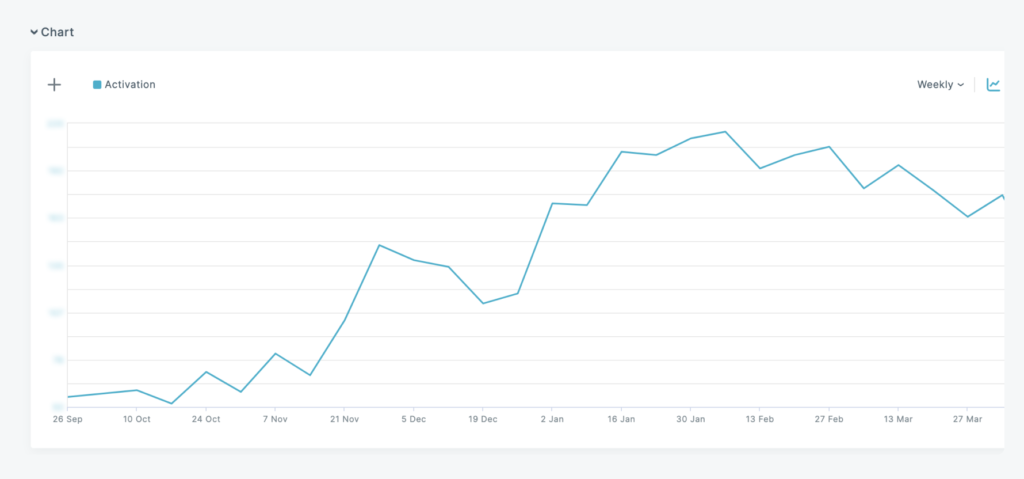
Task: Toggle the Activation series legend label
Action: [x=130, y=85]
